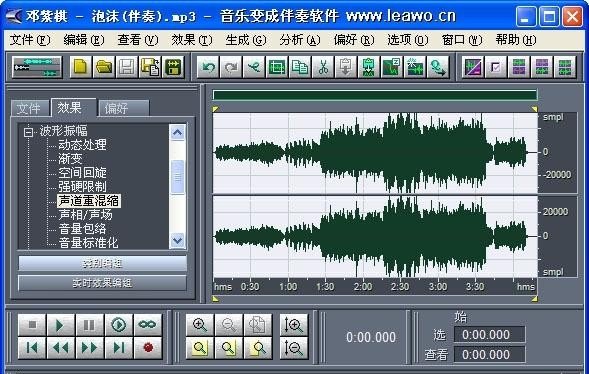Pause playback with the pause button
589x374 pixels.
(89, 324)
